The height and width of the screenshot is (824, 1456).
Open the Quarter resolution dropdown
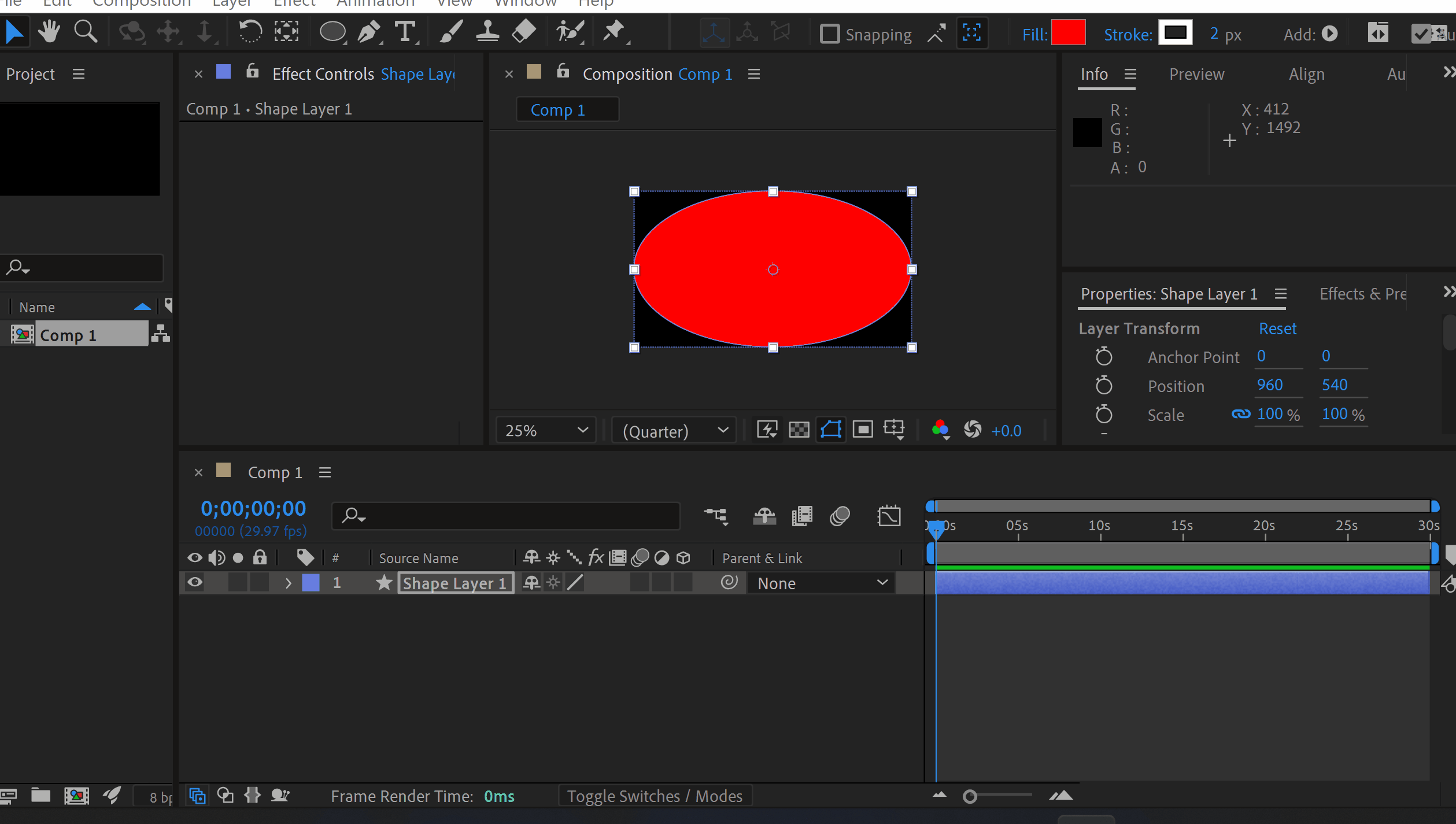coord(674,431)
